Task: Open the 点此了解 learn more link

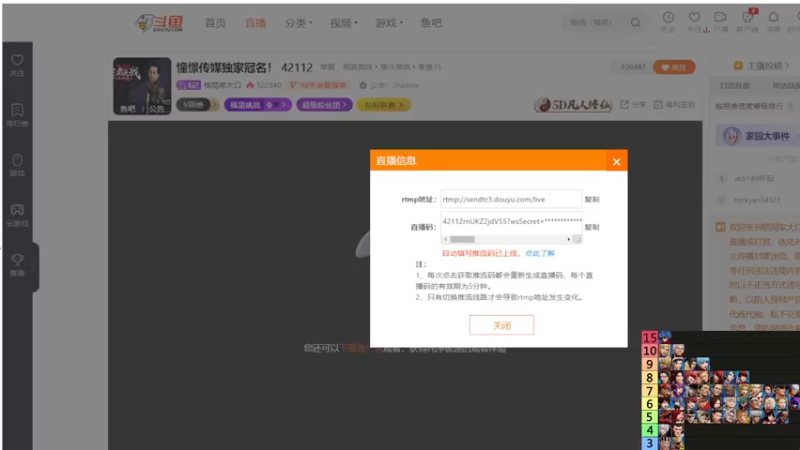Action: tap(540, 253)
